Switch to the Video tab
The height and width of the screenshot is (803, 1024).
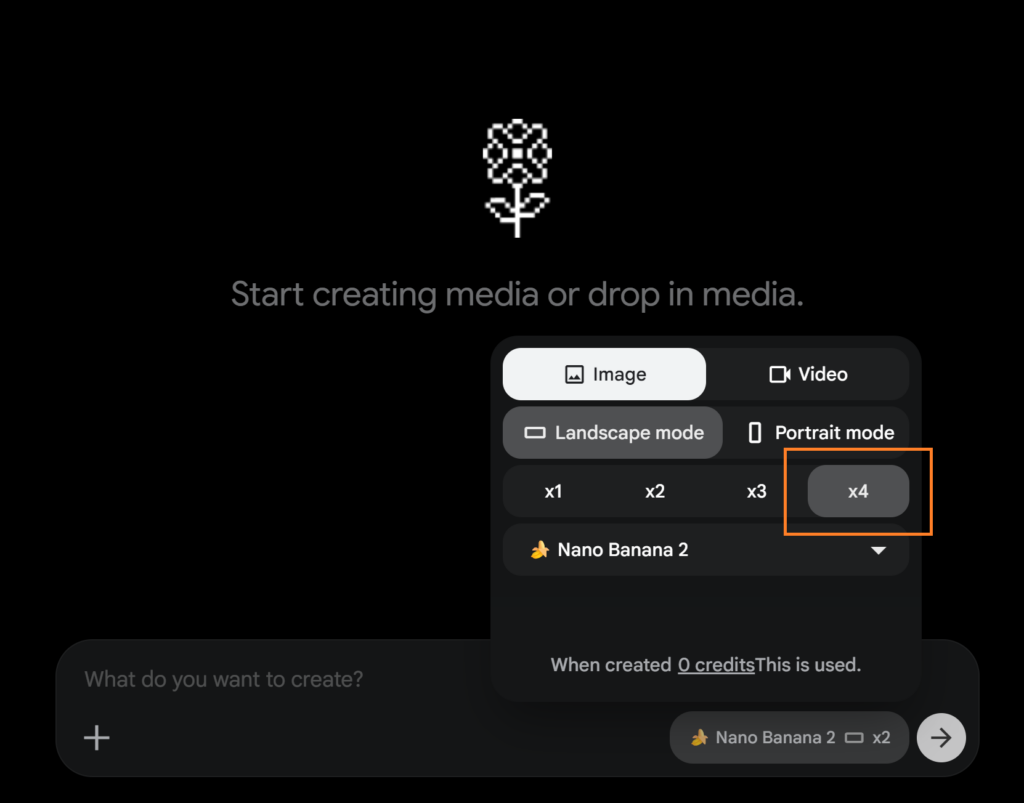808,374
